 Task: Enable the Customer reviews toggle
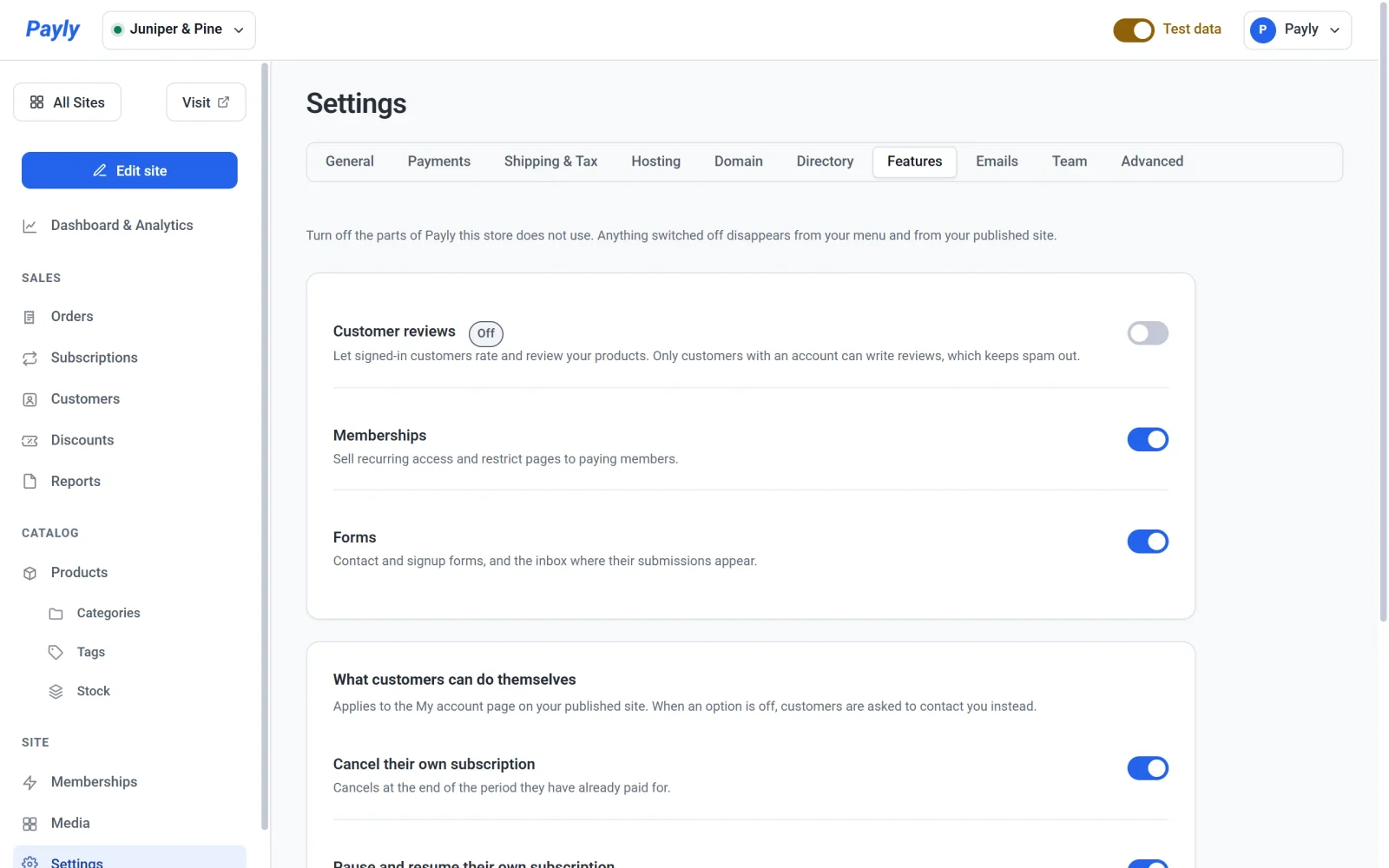click(1148, 333)
